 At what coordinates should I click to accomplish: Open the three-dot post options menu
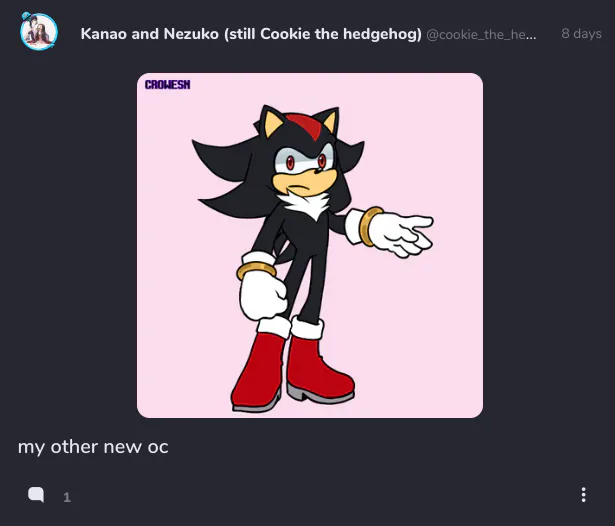tap(584, 495)
